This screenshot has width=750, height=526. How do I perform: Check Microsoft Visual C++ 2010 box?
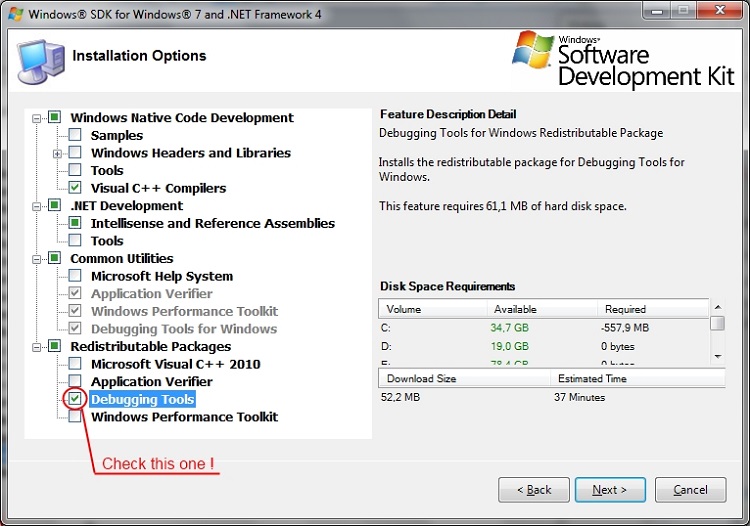coord(75,364)
